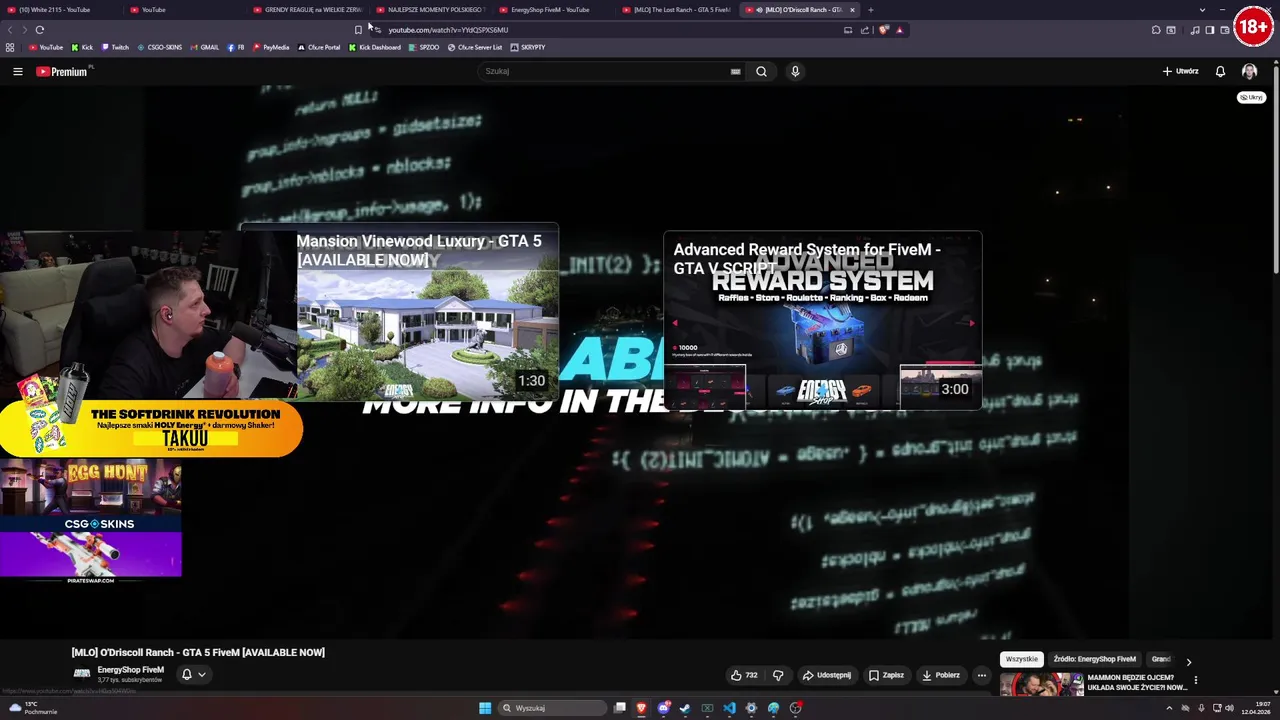Image resolution: width=1280 pixels, height=720 pixels.
Task: Open the on-screen keyboard icon in search box
Action: (735, 71)
